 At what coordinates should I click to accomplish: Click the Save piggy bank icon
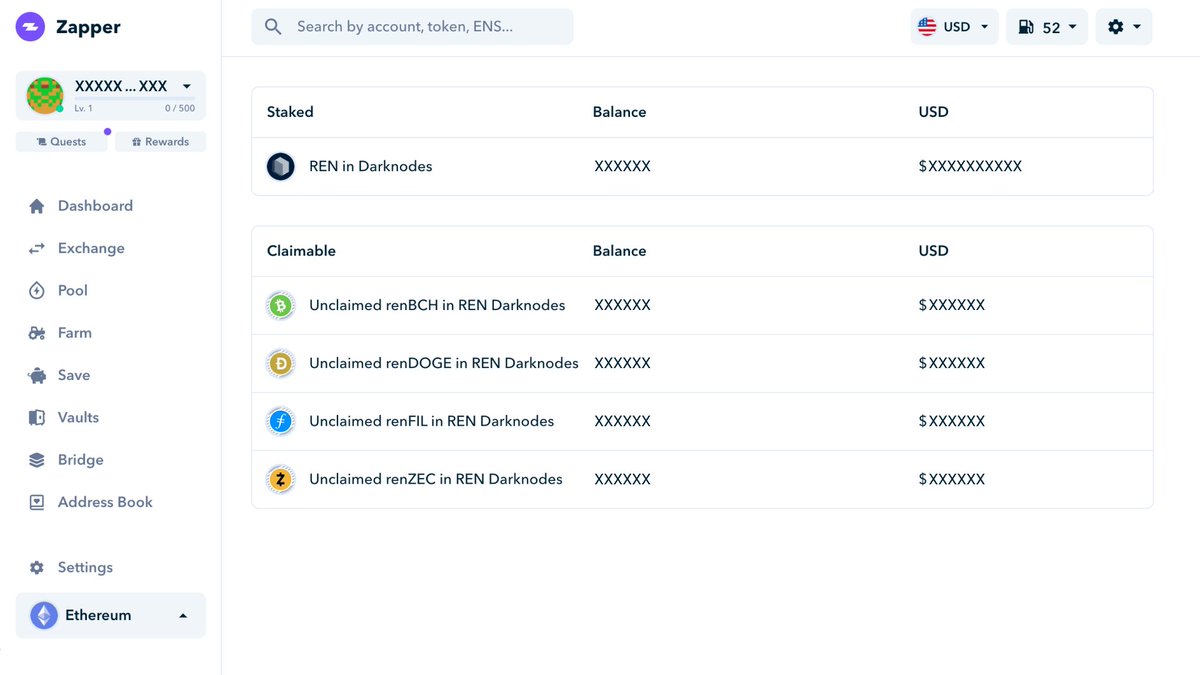pyautogui.click(x=37, y=376)
